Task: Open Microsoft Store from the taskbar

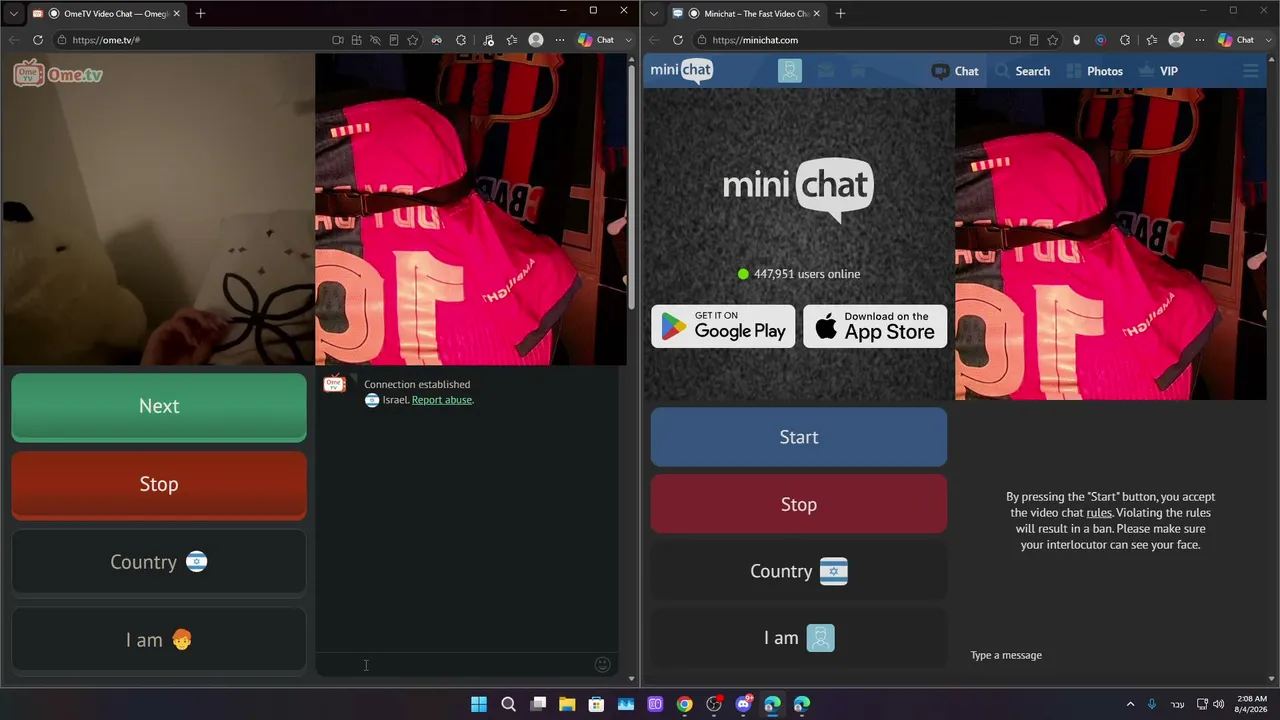Action: 596,704
